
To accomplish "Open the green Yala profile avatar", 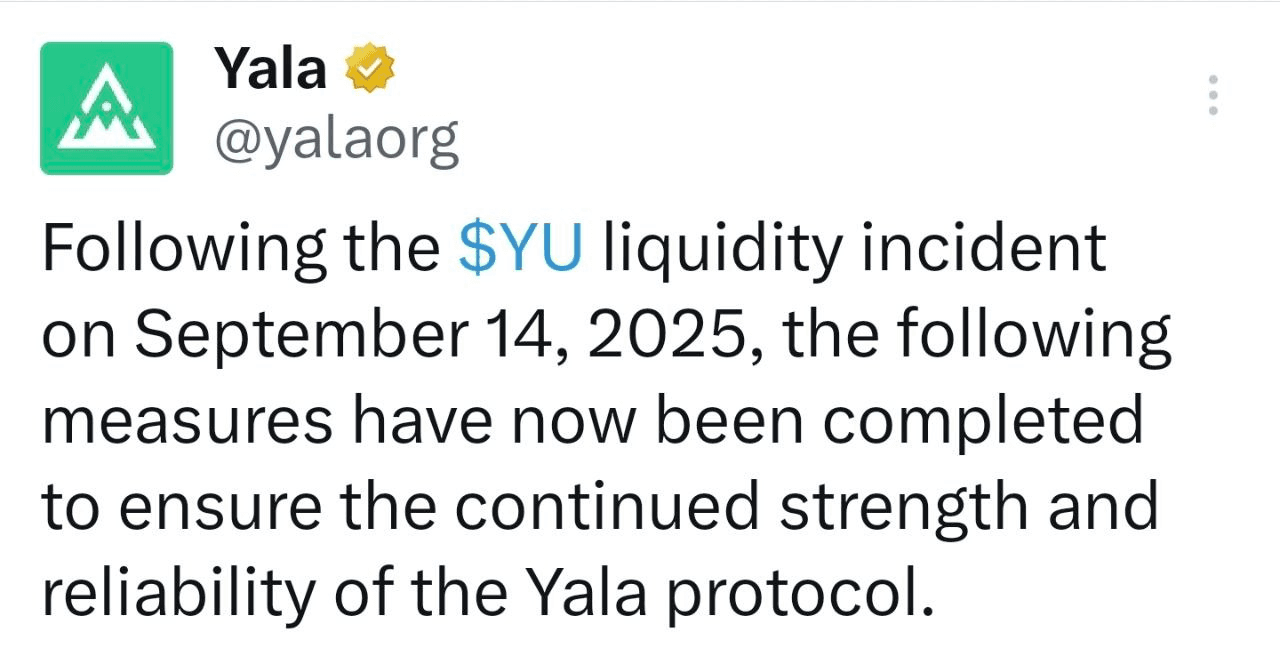I will click(106, 108).
